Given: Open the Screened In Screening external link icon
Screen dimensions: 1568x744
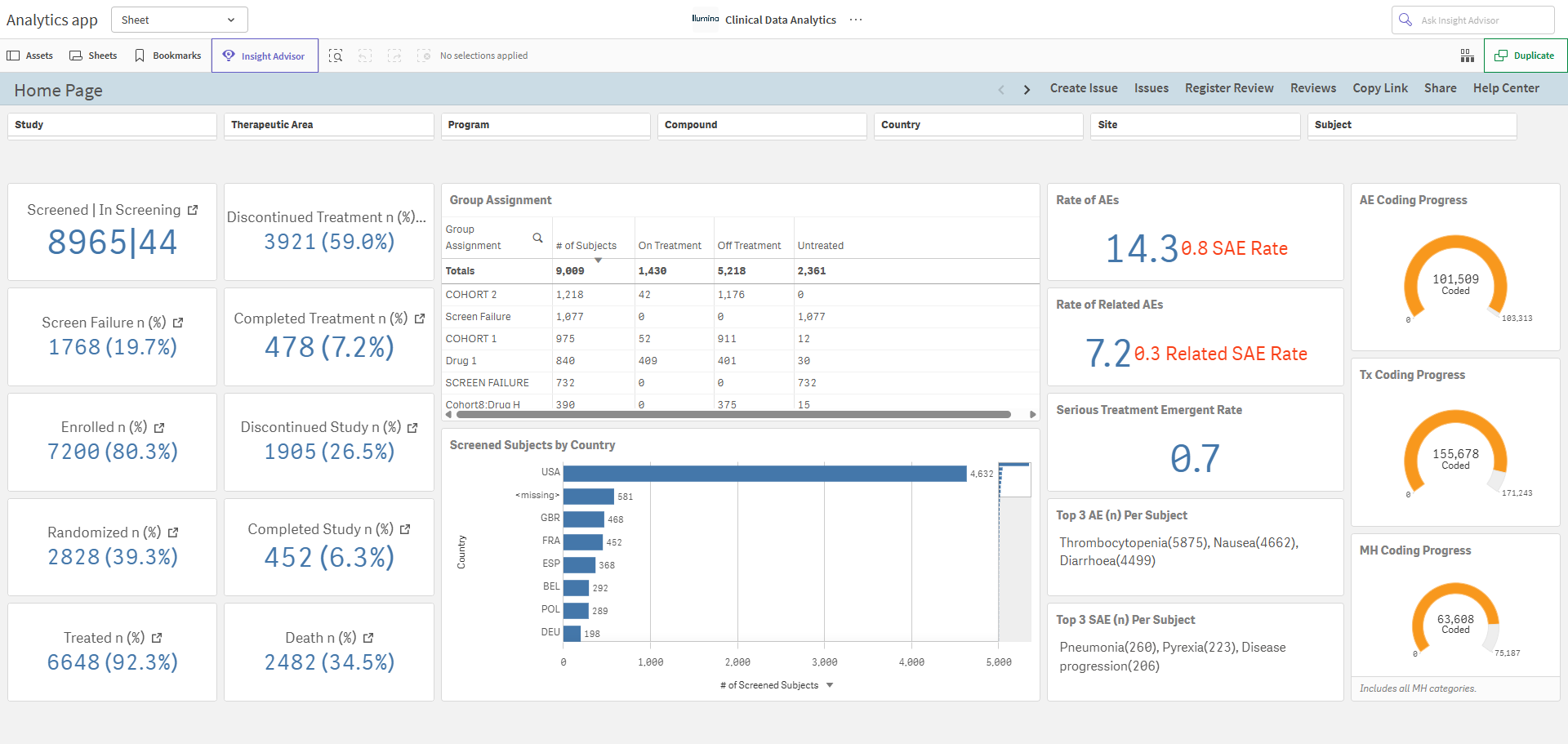Looking at the screenshot, I should pos(193,210).
